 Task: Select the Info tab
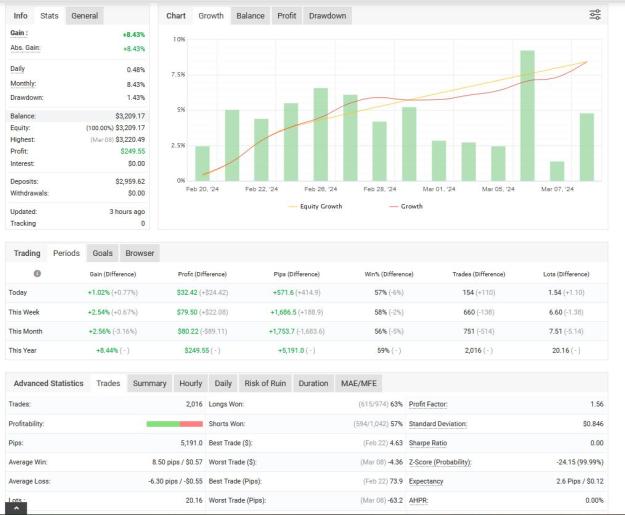20,16
